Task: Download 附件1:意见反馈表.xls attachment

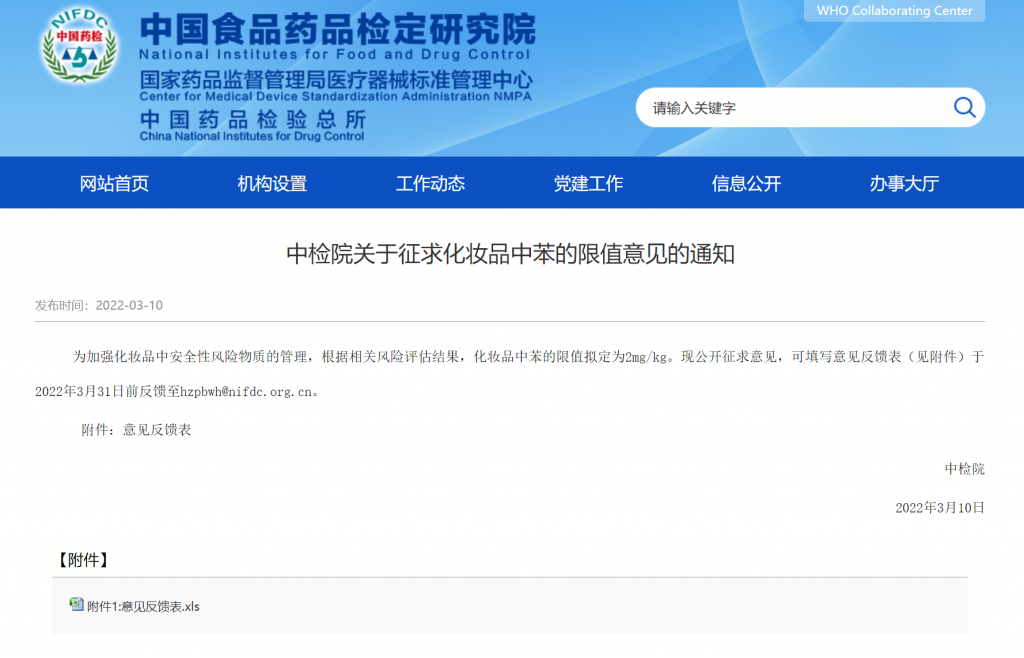Action: tap(143, 606)
